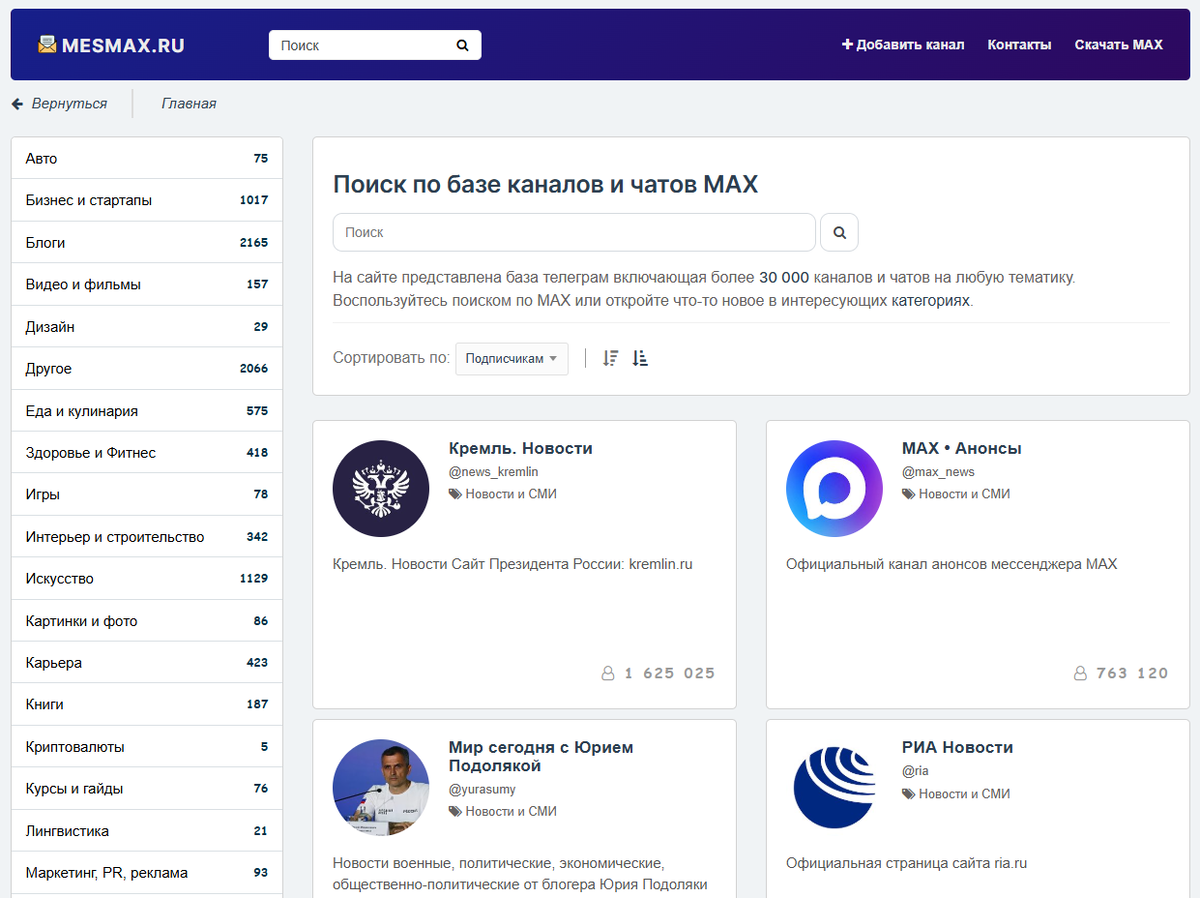1200x898 pixels.
Task: Click the search button beside main Поиск field
Action: click(x=839, y=232)
